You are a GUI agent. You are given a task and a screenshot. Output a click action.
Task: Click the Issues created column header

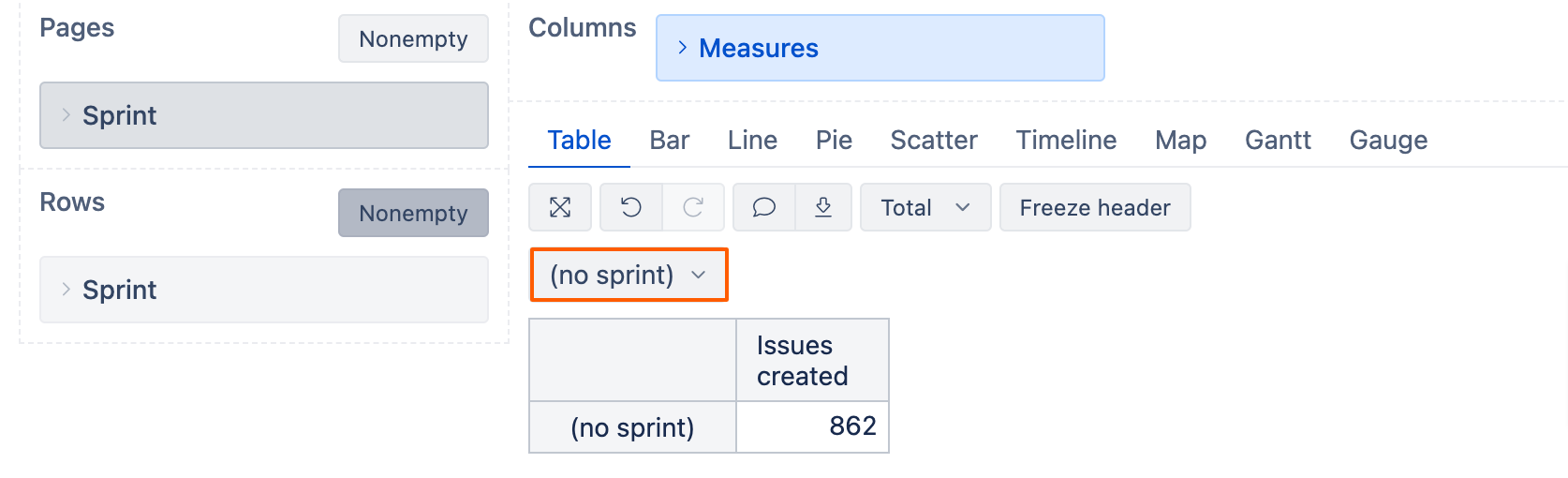812,361
